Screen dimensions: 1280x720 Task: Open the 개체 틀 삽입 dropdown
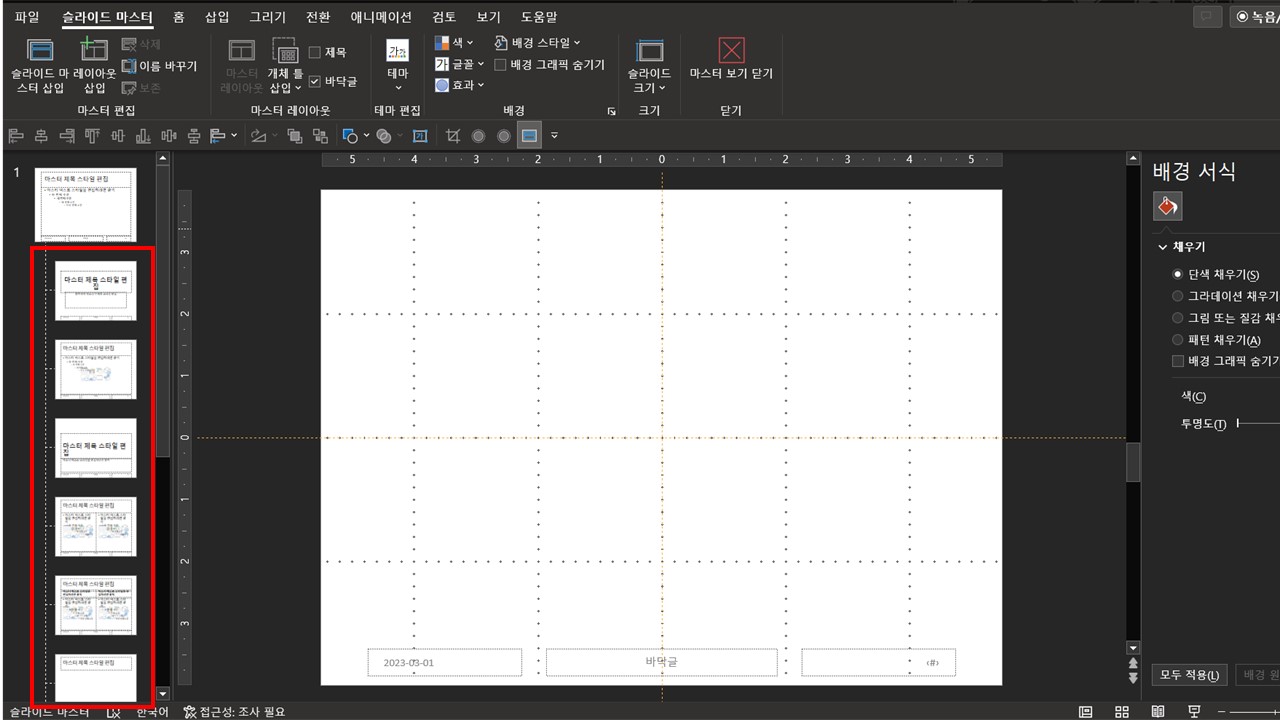point(286,67)
